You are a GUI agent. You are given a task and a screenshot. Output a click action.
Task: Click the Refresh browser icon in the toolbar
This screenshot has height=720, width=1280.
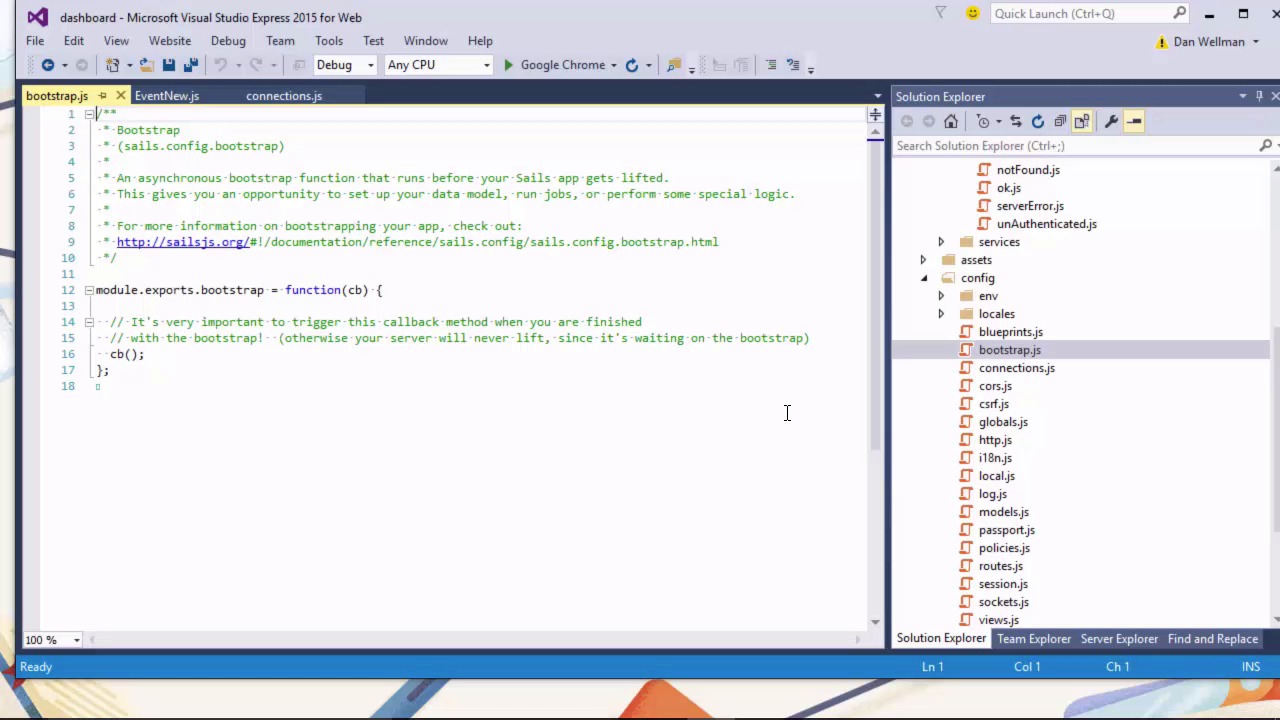tap(632, 65)
